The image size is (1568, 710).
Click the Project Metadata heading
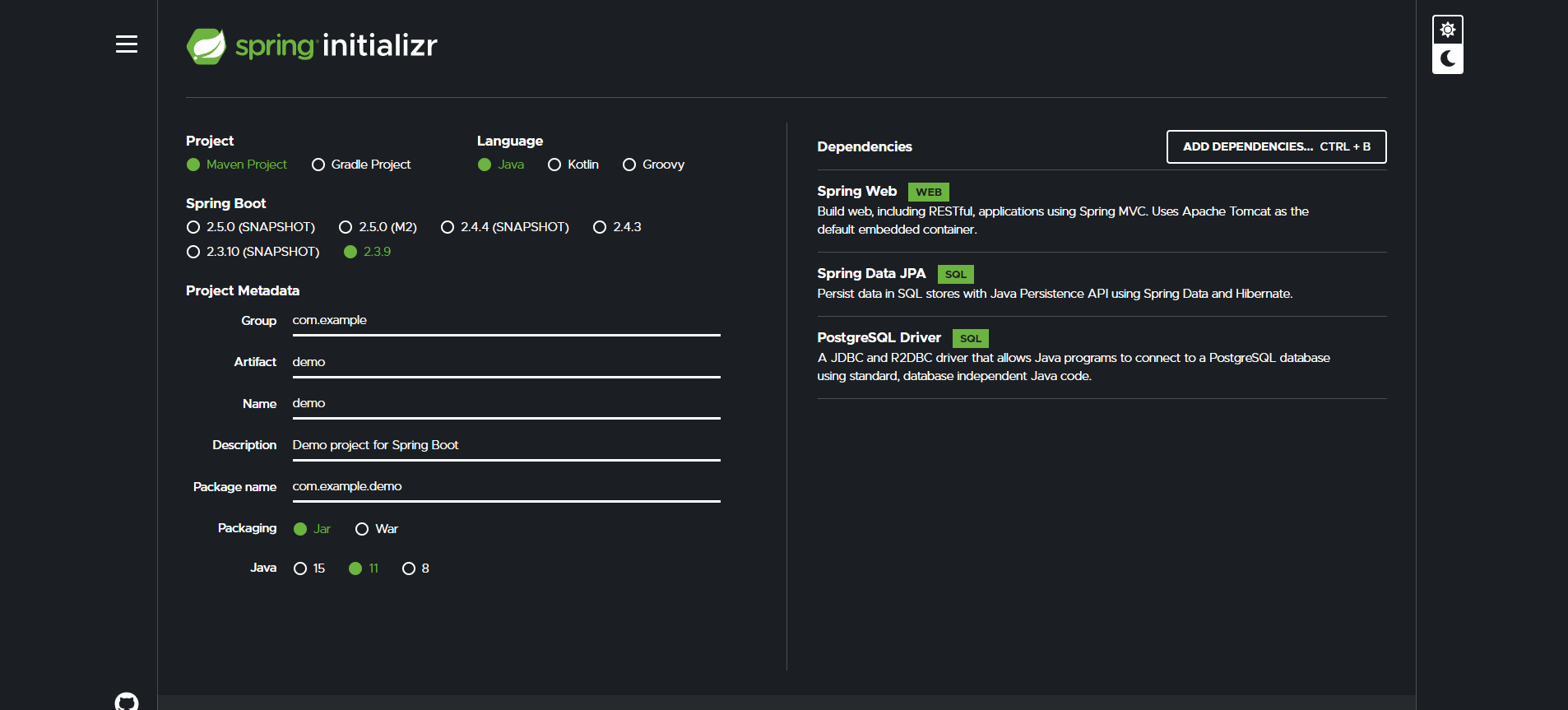click(243, 290)
